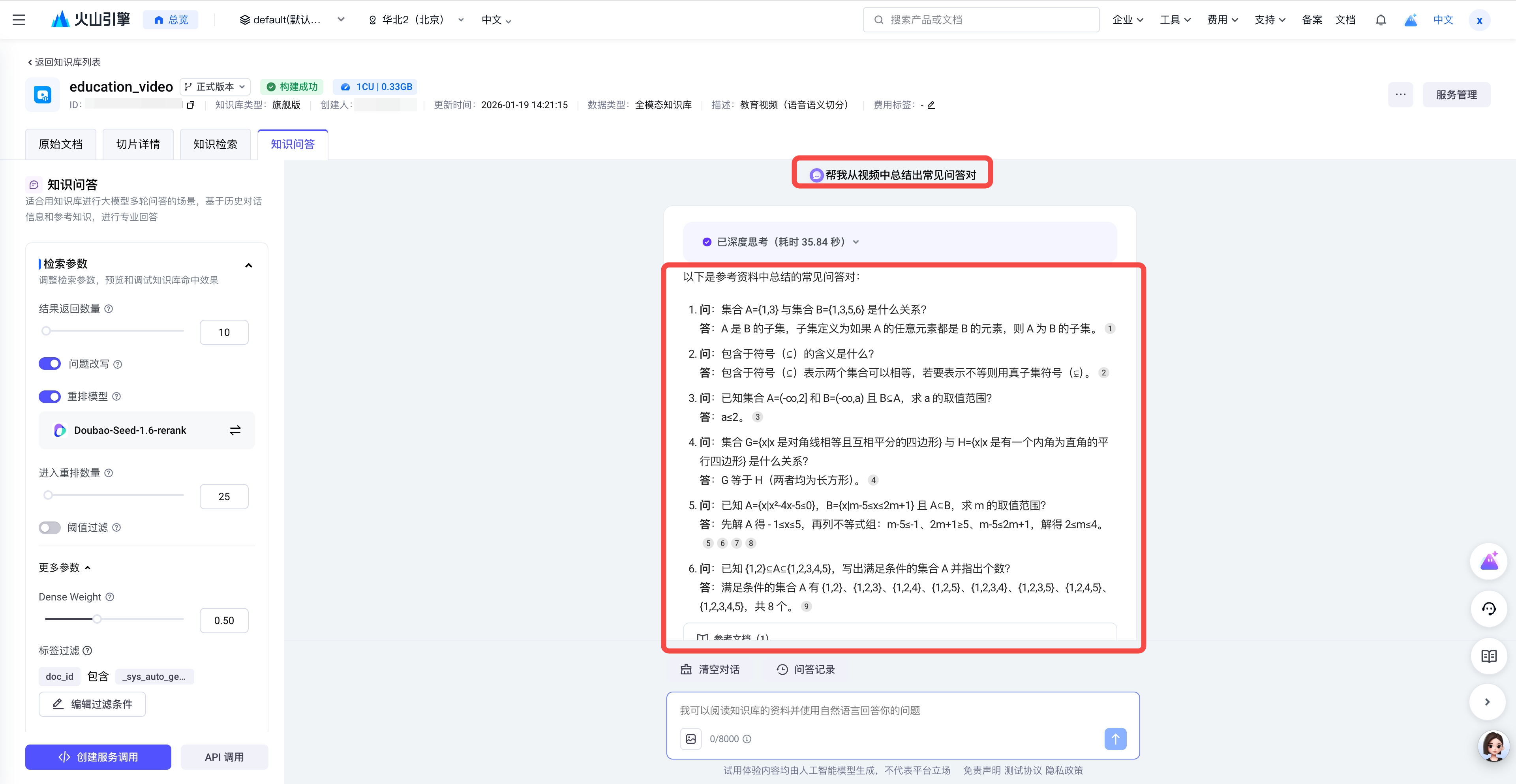Open the 正式版本 version dropdown
The height and width of the screenshot is (784, 1516).
(215, 86)
